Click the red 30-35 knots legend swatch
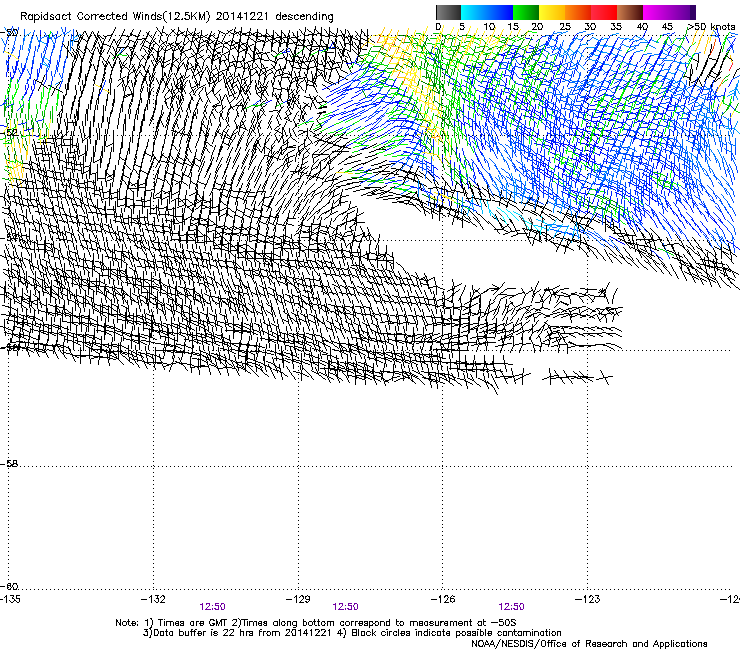This screenshot has height=650, width=740. [604, 12]
